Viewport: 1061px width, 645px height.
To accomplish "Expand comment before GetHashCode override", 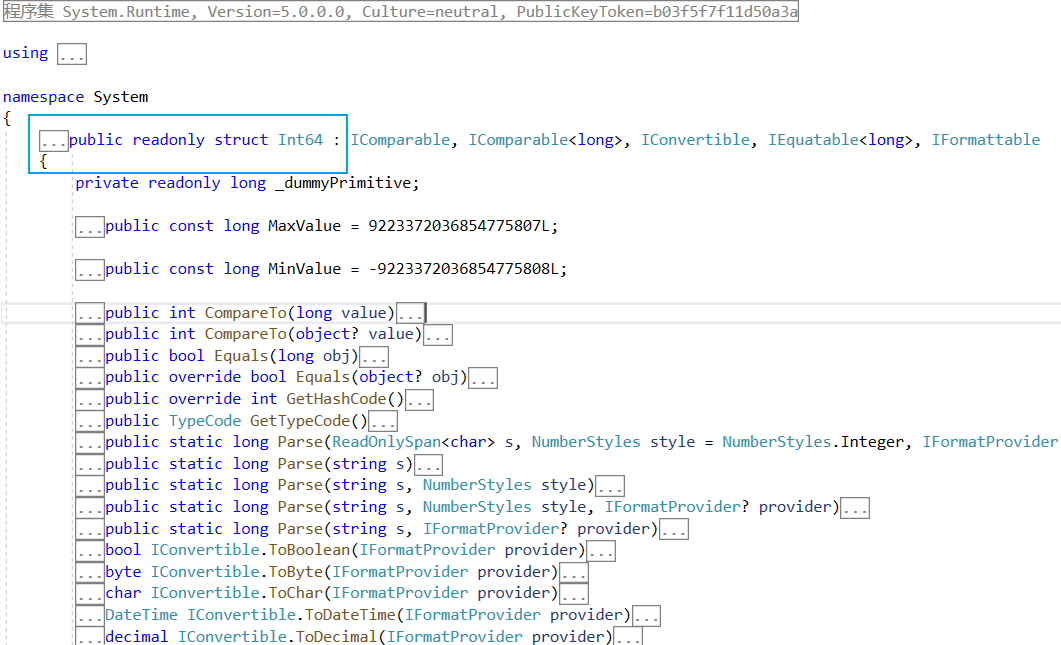I will (89, 400).
